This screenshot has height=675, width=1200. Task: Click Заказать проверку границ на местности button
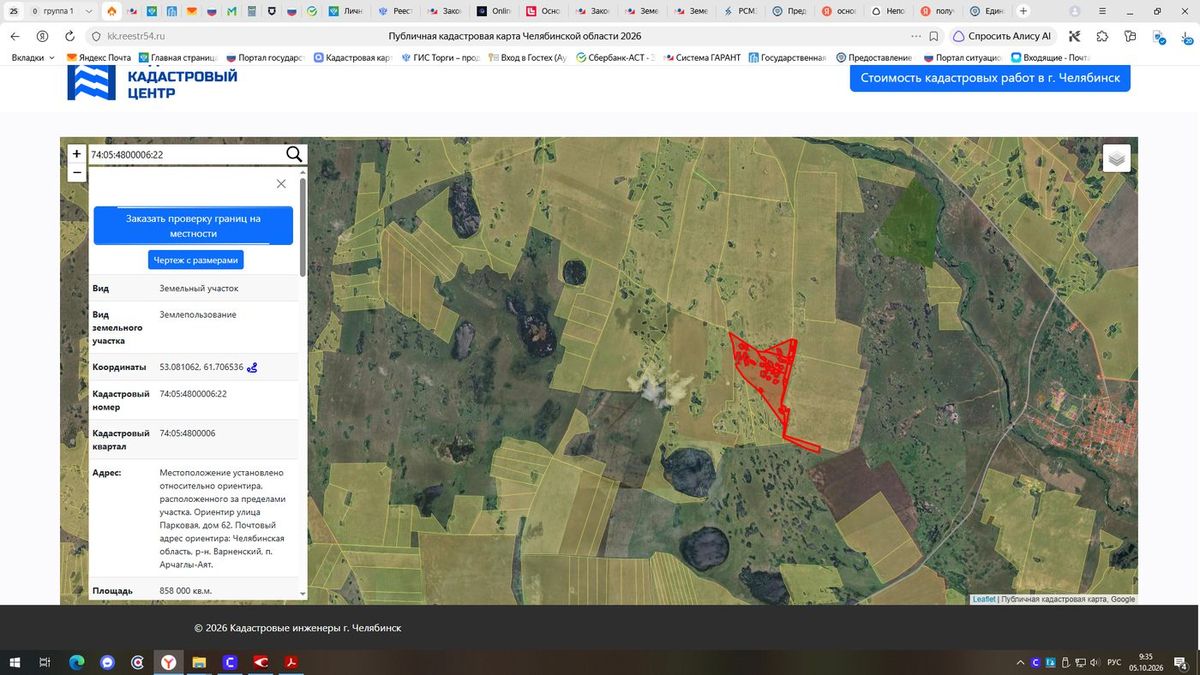pyautogui.click(x=193, y=226)
